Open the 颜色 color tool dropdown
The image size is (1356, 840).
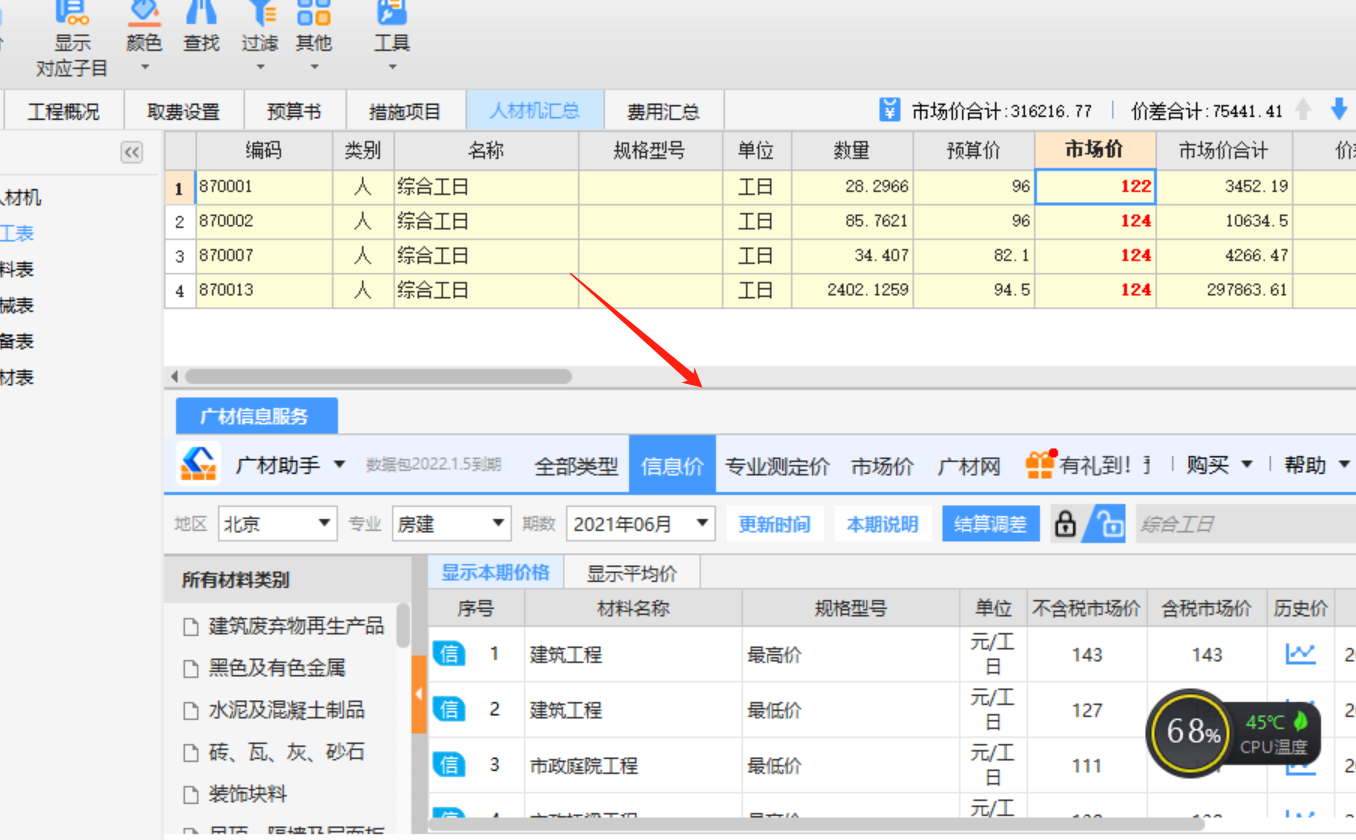click(144, 40)
